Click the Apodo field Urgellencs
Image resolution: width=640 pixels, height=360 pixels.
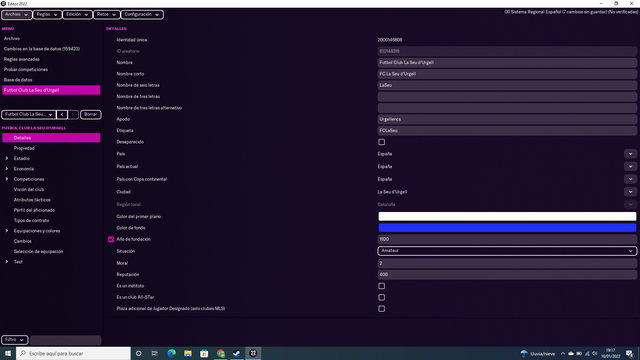tap(507, 119)
